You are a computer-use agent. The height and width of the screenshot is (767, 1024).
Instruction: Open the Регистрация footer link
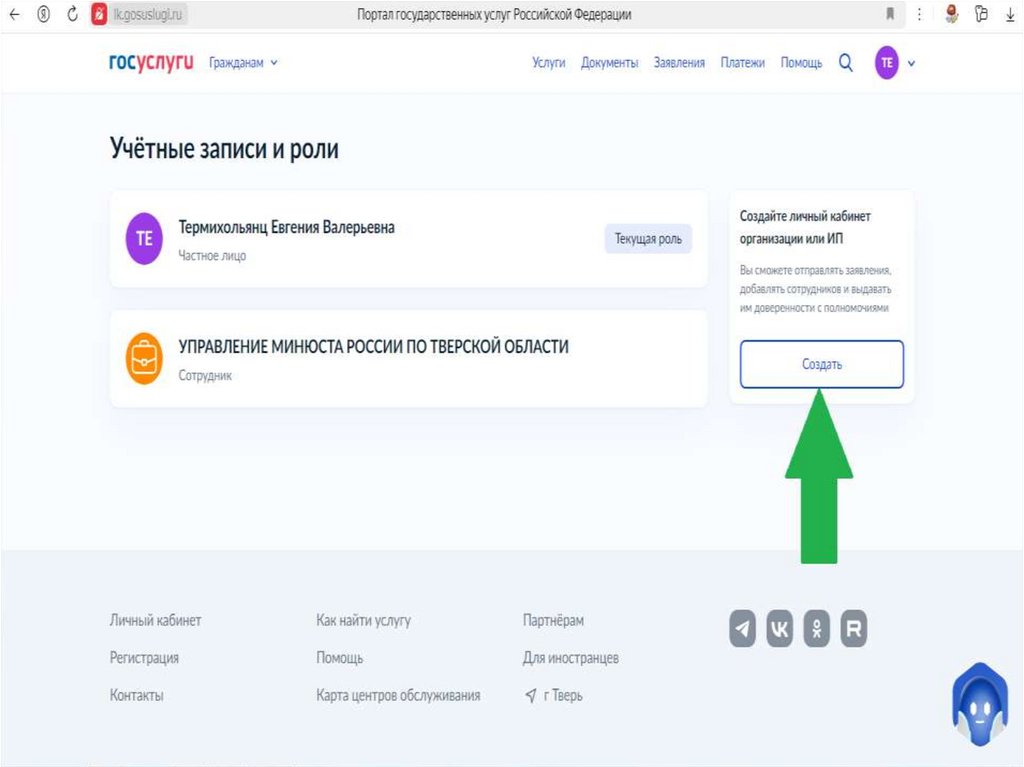click(x=144, y=658)
